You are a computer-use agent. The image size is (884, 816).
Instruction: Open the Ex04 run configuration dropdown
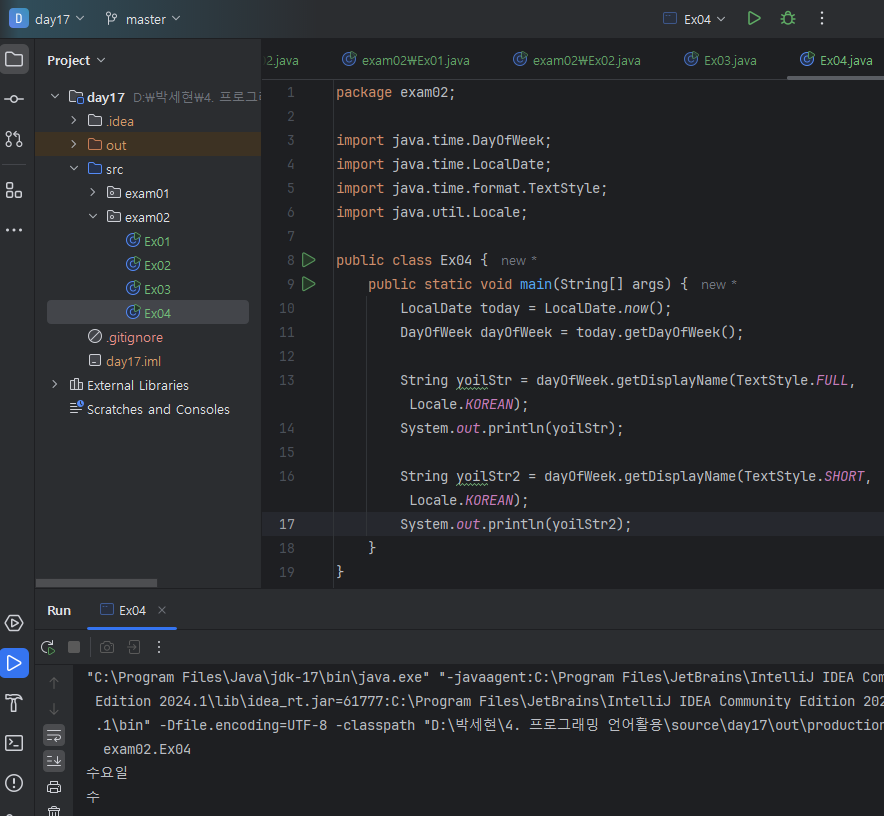[x=695, y=19]
